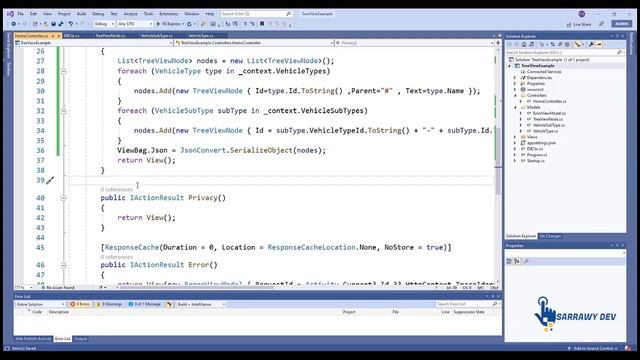Viewport: 640px width, 360px height.
Task: Open the Tools menu
Action: pos(149,14)
